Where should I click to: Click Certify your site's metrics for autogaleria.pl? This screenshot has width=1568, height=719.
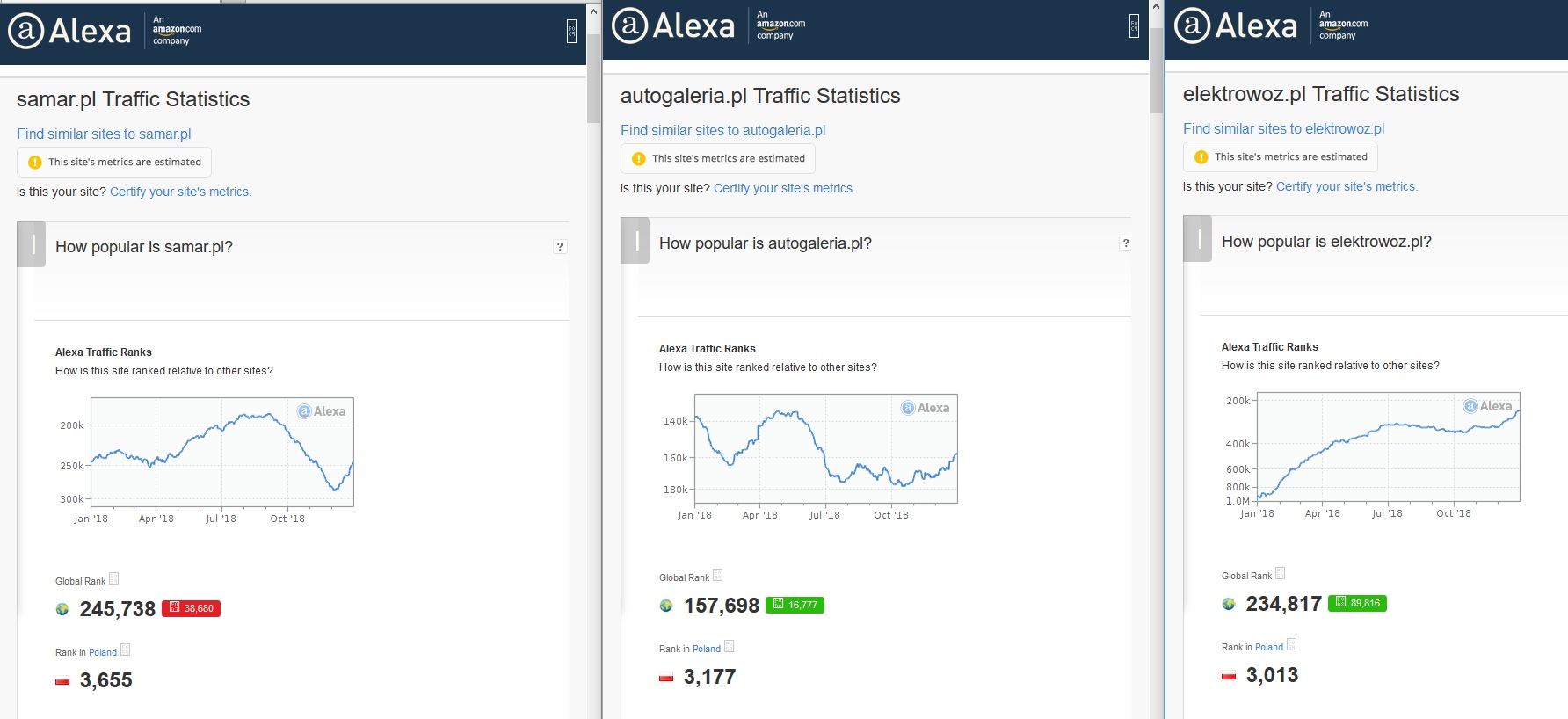784,188
